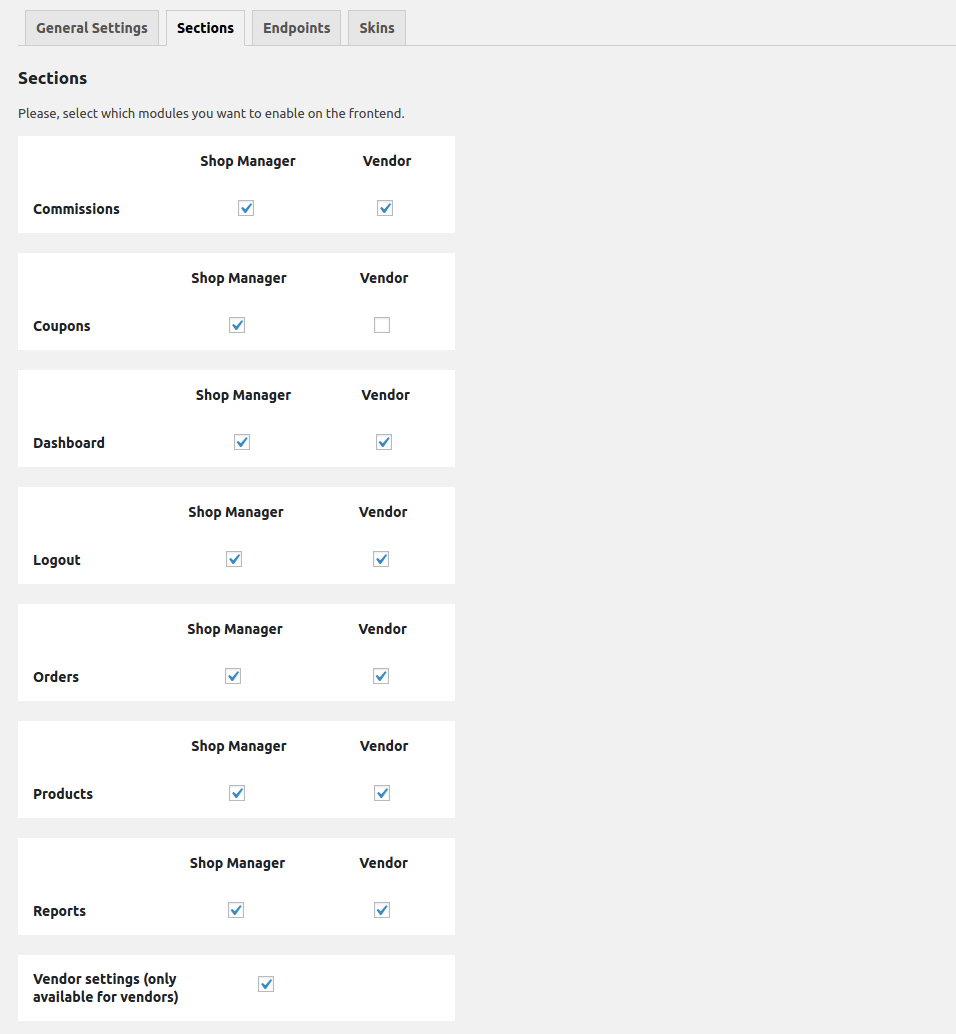Uncheck Orders for Shop Manager

click(x=233, y=676)
